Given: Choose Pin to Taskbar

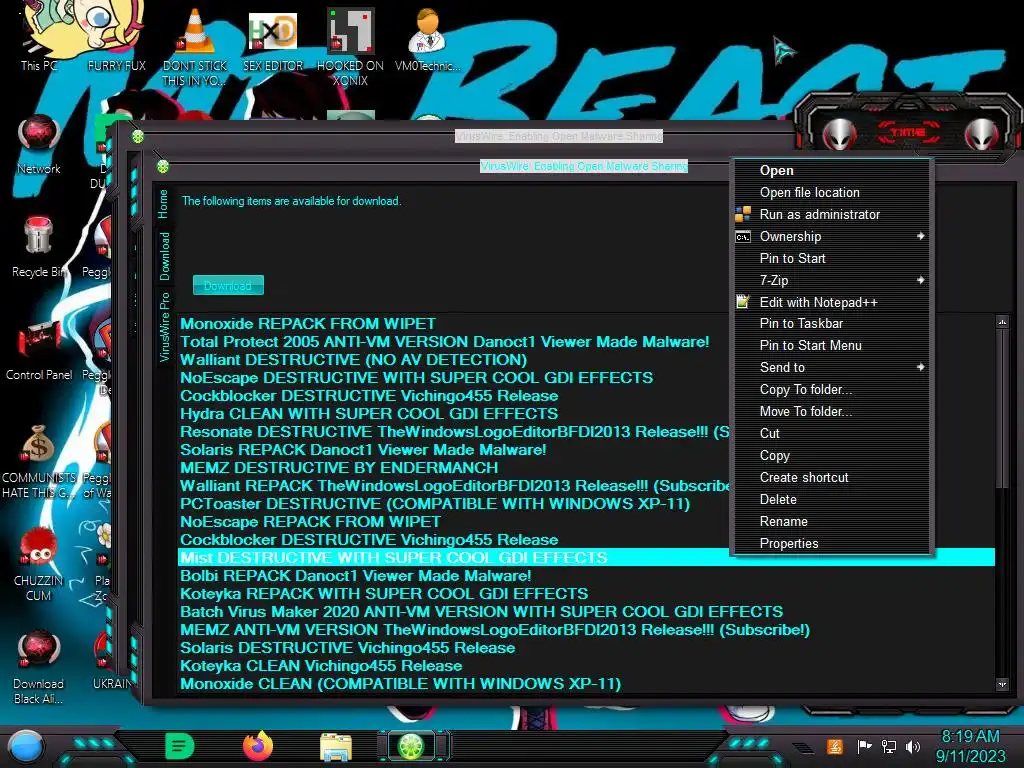Looking at the screenshot, I should (x=831, y=323).
